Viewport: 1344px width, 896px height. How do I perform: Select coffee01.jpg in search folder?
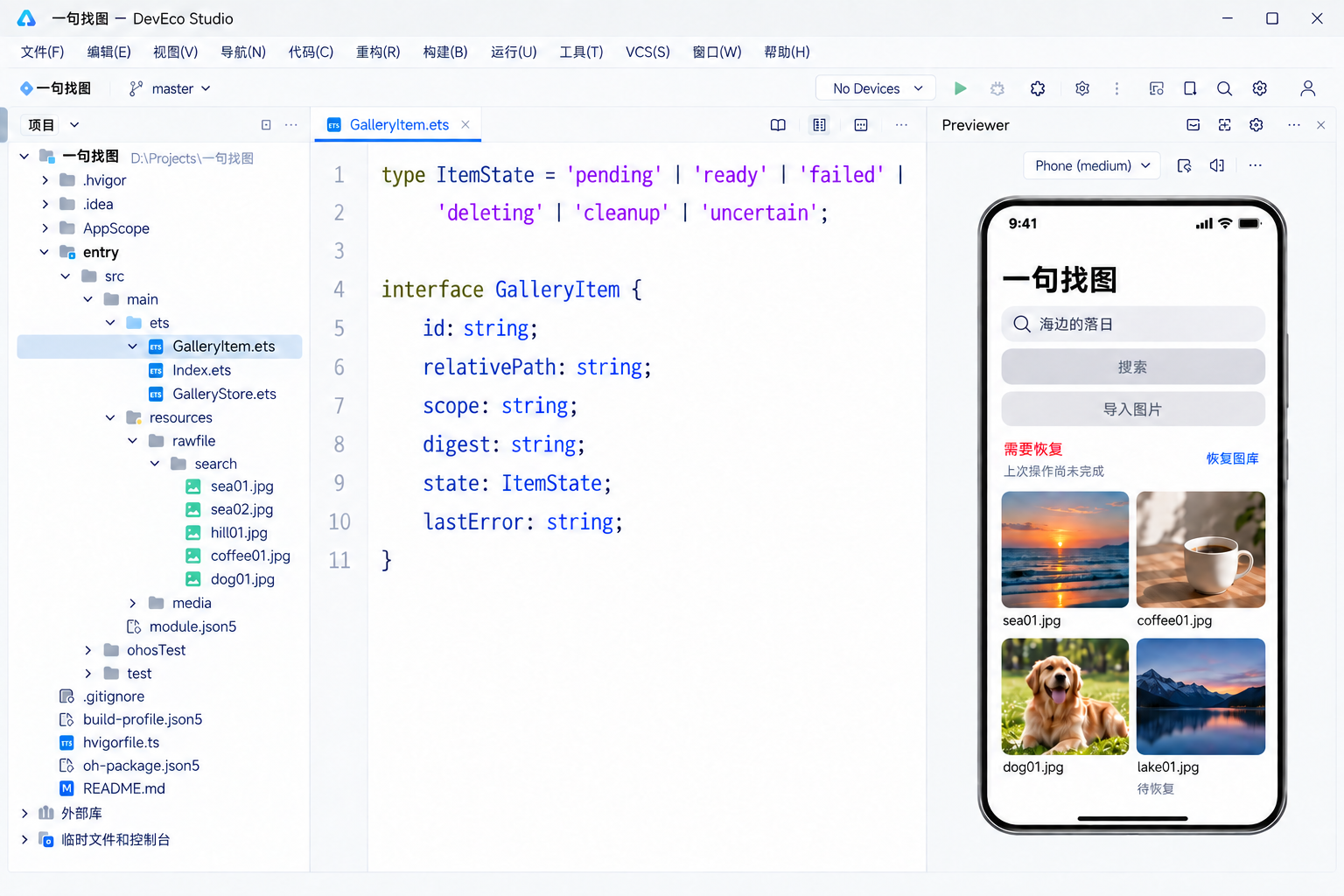click(250, 556)
